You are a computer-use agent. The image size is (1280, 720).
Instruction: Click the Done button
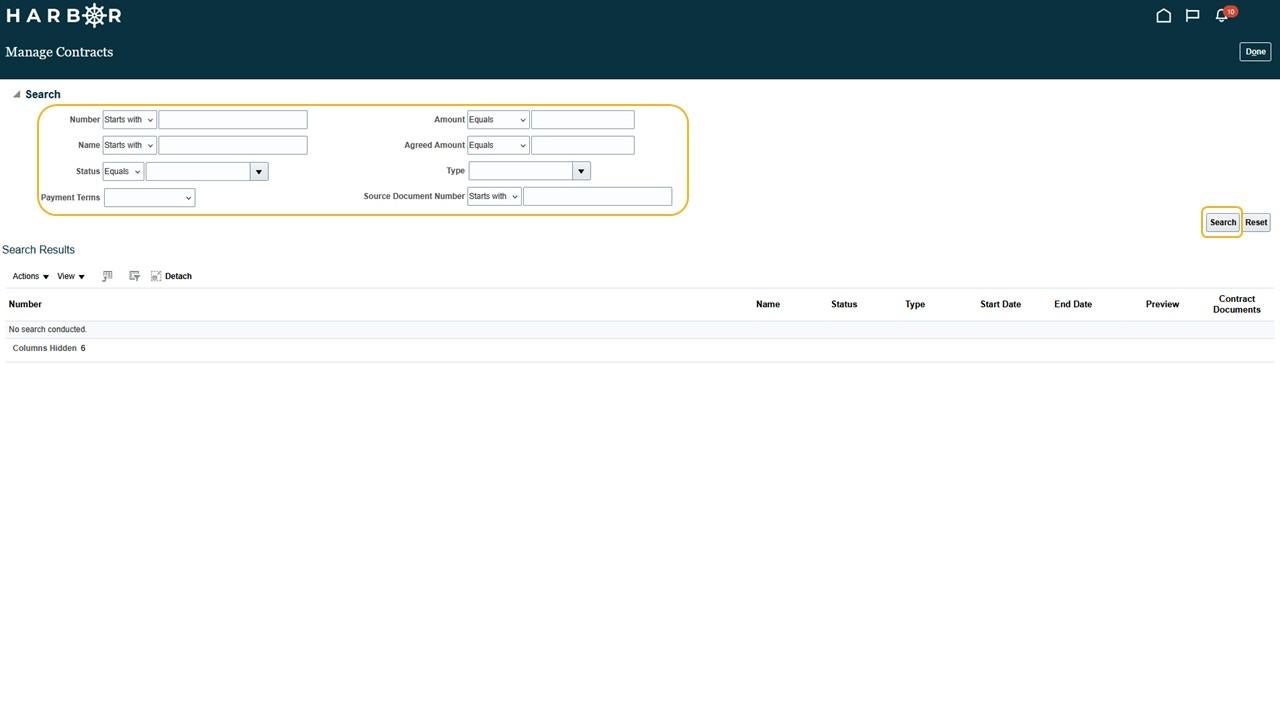click(x=1255, y=52)
